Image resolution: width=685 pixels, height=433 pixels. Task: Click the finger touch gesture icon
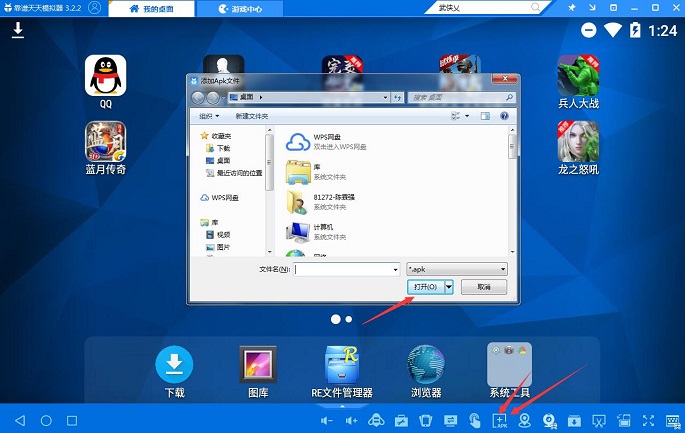pos(475,421)
